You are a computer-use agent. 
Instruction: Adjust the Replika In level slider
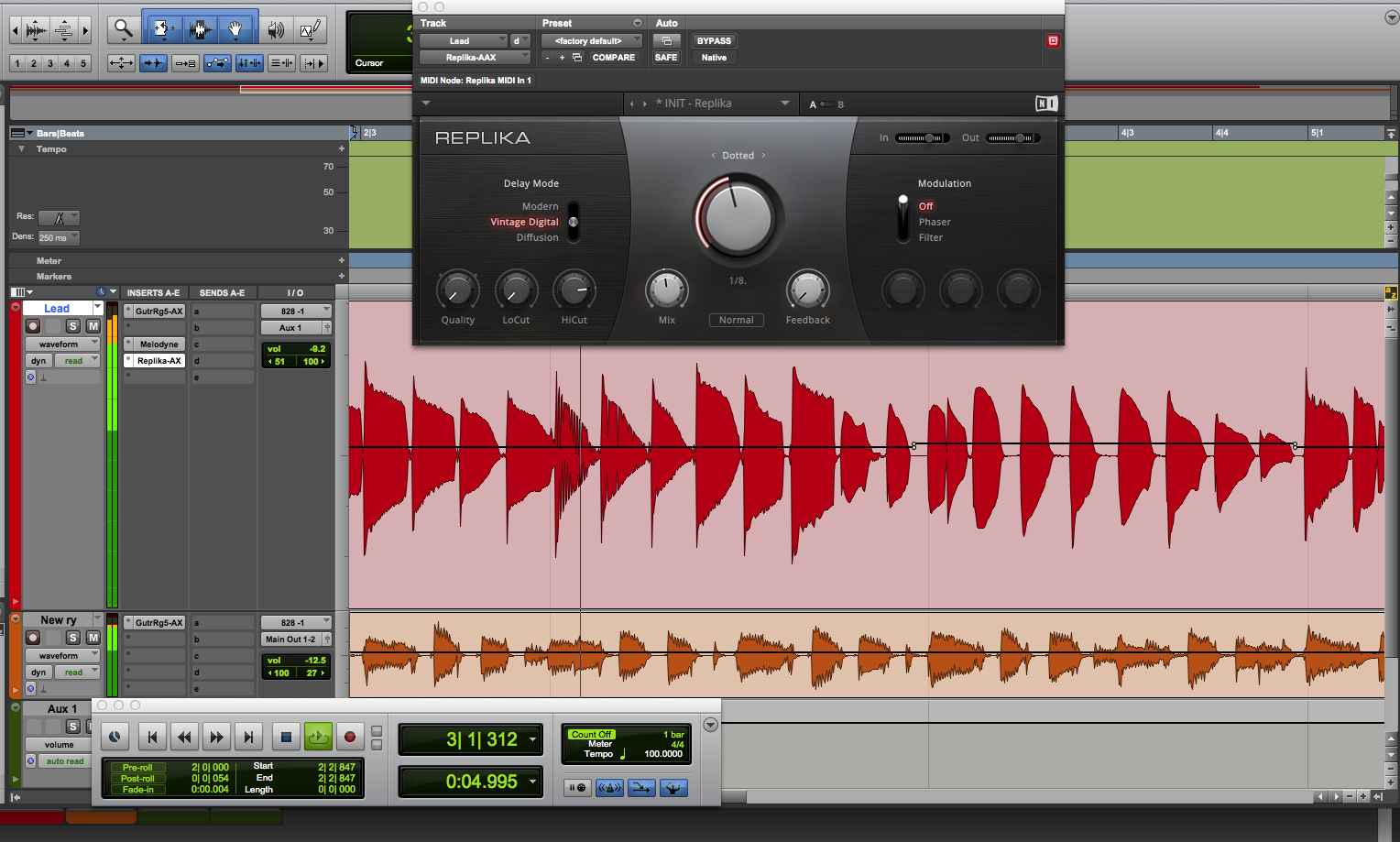pos(922,138)
